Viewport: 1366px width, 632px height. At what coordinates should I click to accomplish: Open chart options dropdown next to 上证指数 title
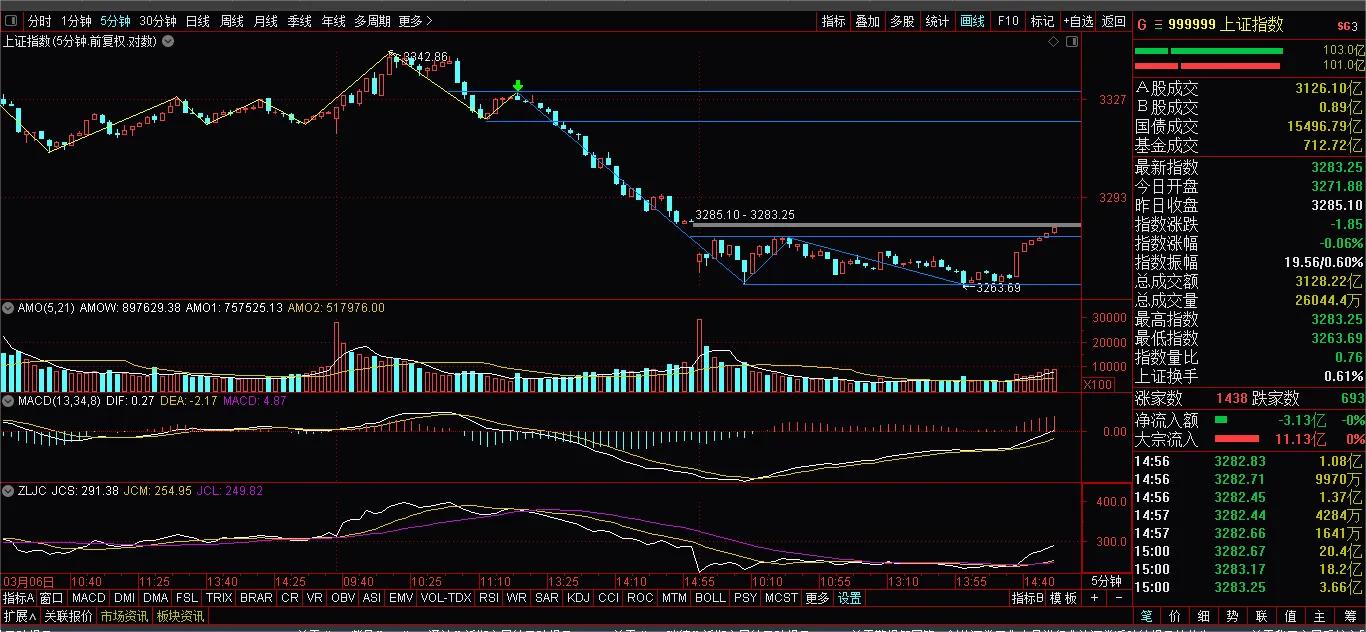coord(168,41)
